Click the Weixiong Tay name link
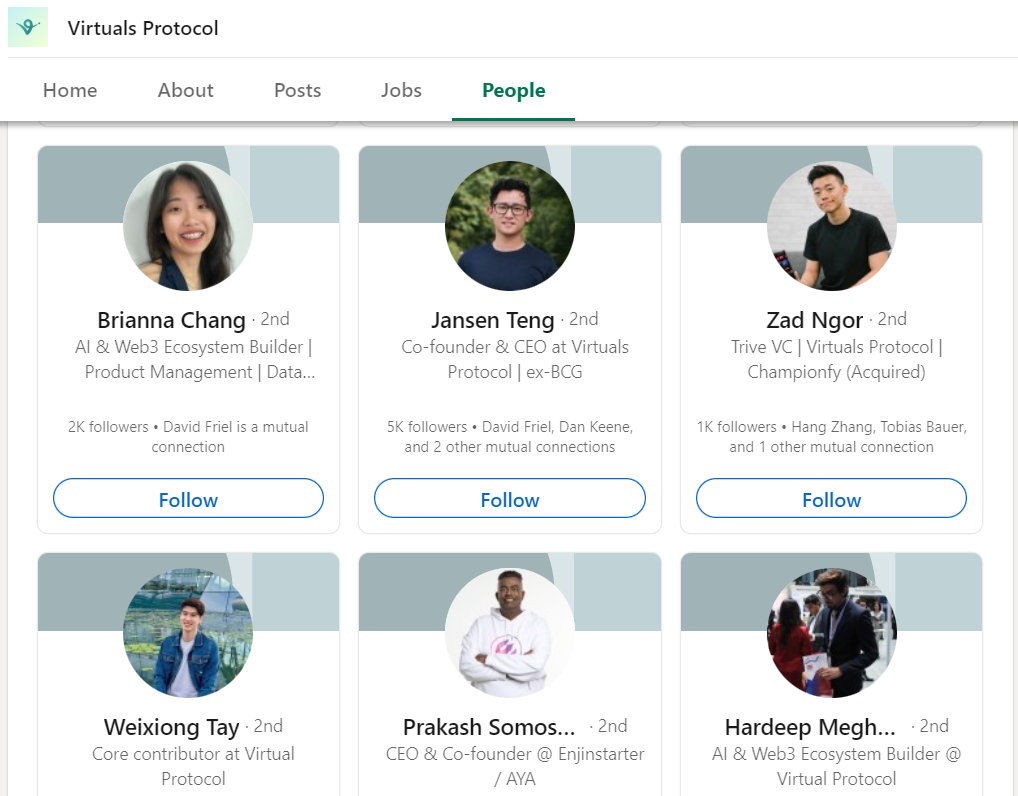The width and height of the screenshot is (1018, 796). (x=171, y=727)
